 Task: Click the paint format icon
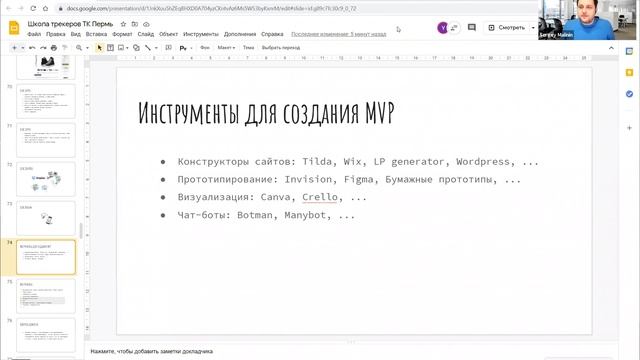point(64,48)
